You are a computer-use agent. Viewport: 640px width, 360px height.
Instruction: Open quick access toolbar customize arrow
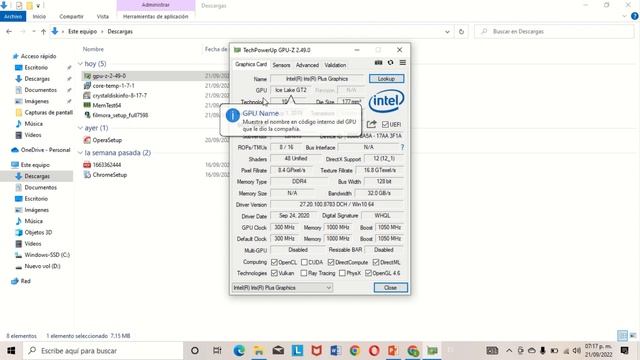click(38, 6)
